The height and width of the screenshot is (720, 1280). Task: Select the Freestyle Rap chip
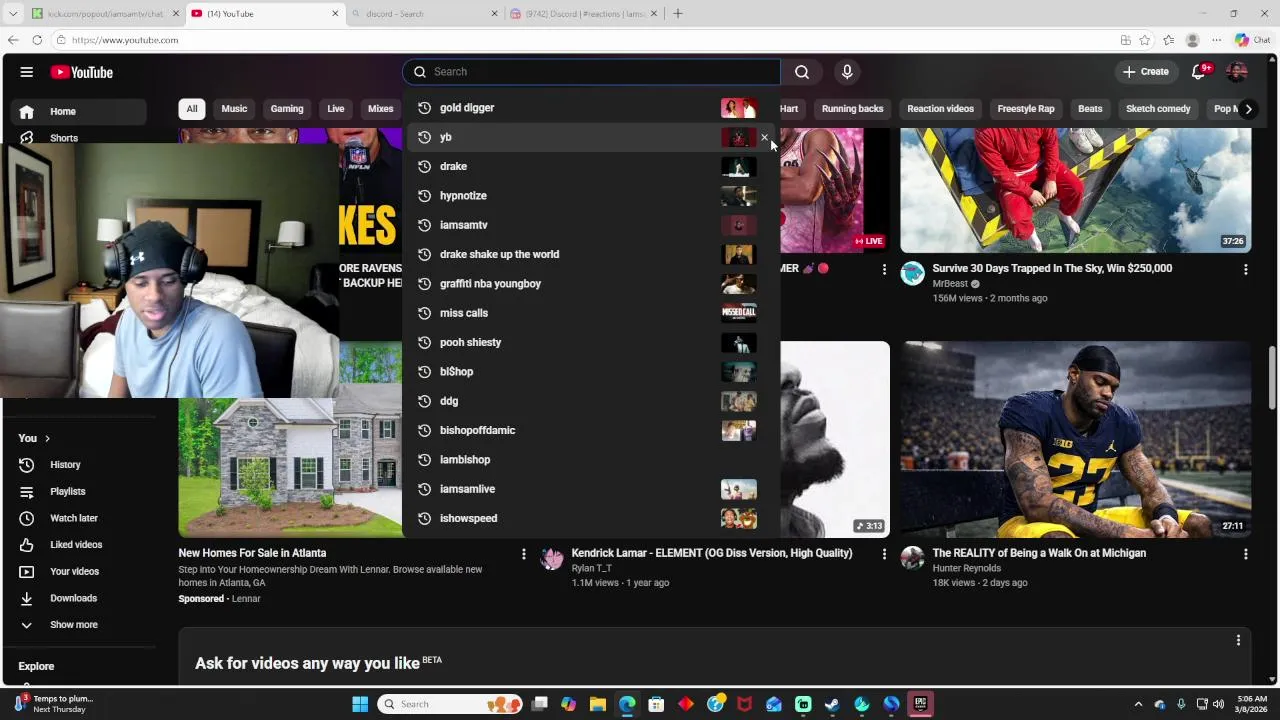pos(1026,109)
